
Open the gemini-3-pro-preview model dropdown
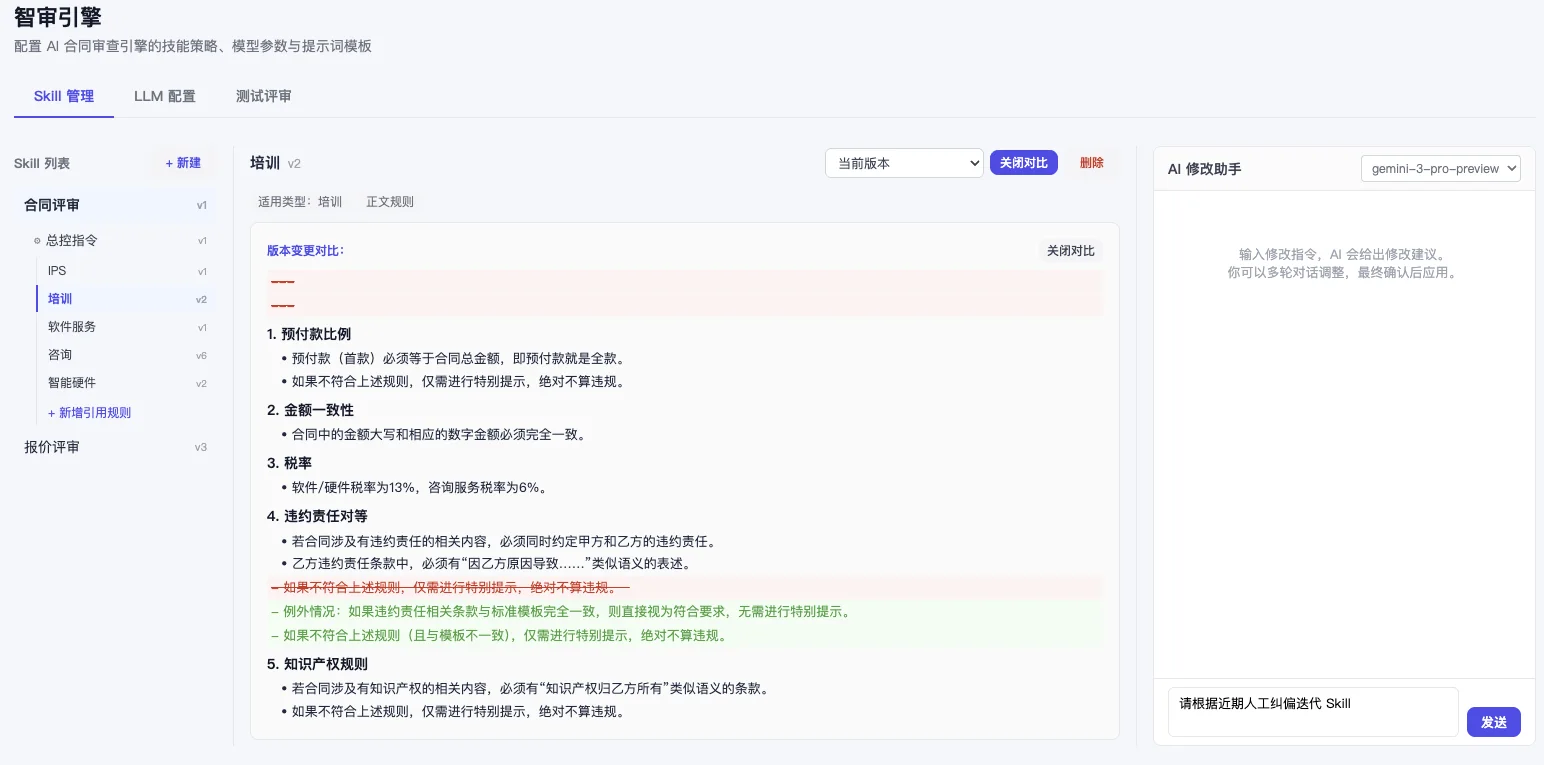point(1440,169)
